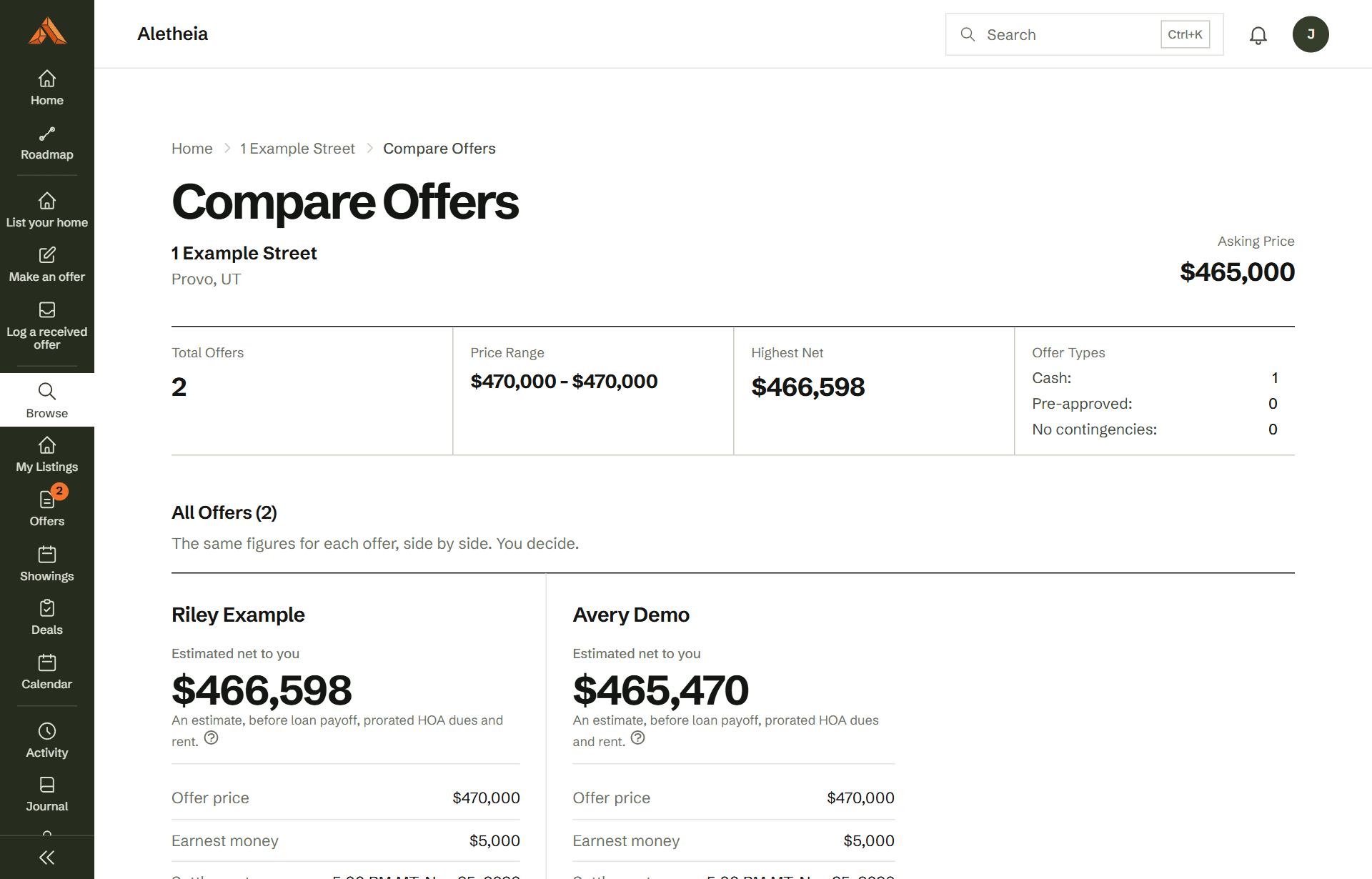The width and height of the screenshot is (1372, 879).
Task: Click the 1 Example Street breadcrumb
Action: click(297, 149)
